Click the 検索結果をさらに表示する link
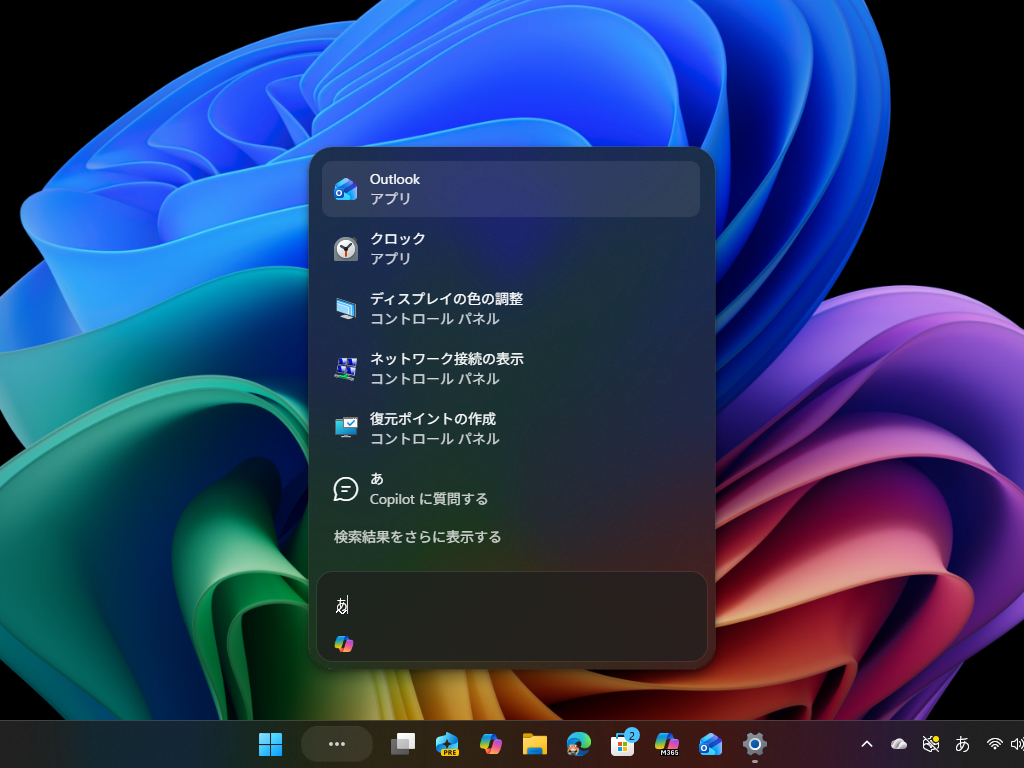 point(416,537)
